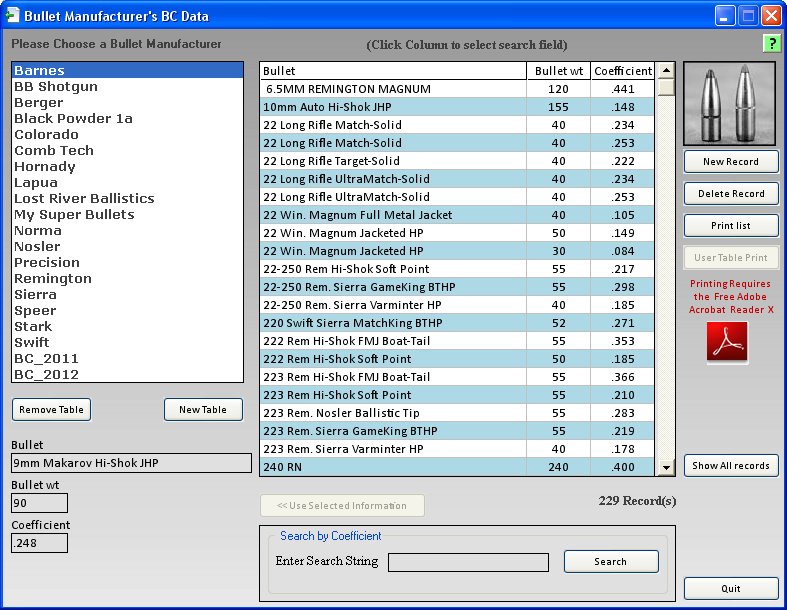Image resolution: width=787 pixels, height=610 pixels.
Task: Click the red Adobe Acrobat PDF icon
Action: click(727, 341)
